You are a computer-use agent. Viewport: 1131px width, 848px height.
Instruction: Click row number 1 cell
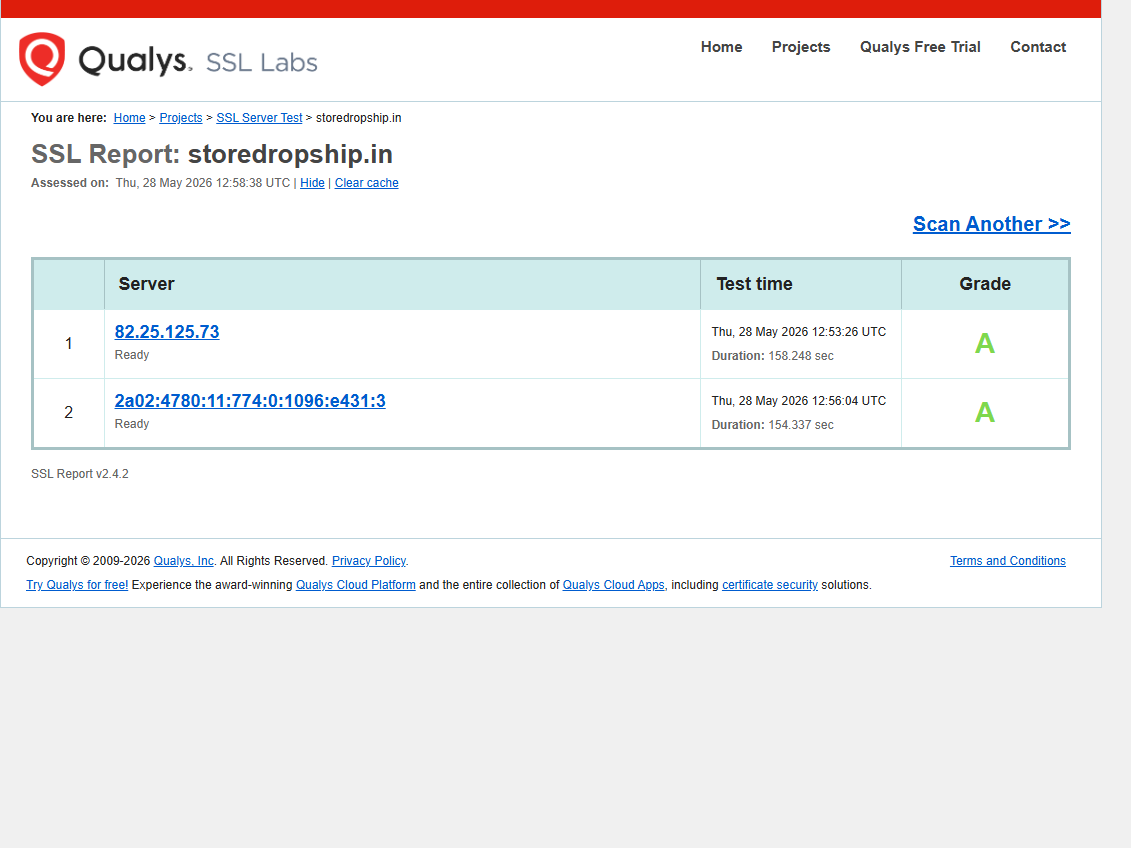[x=69, y=344]
